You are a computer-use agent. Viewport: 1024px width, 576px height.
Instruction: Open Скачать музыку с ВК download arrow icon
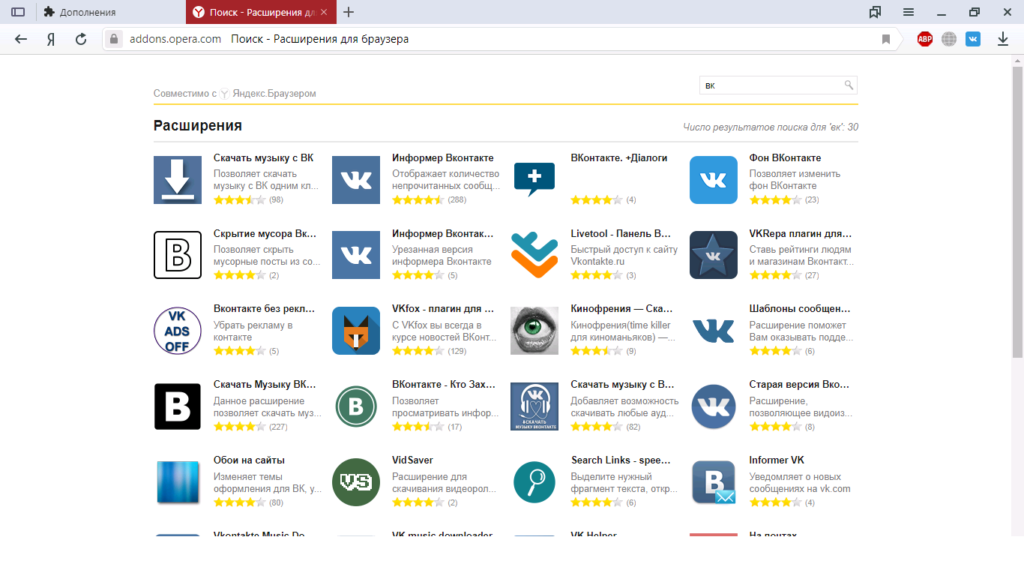pos(178,180)
